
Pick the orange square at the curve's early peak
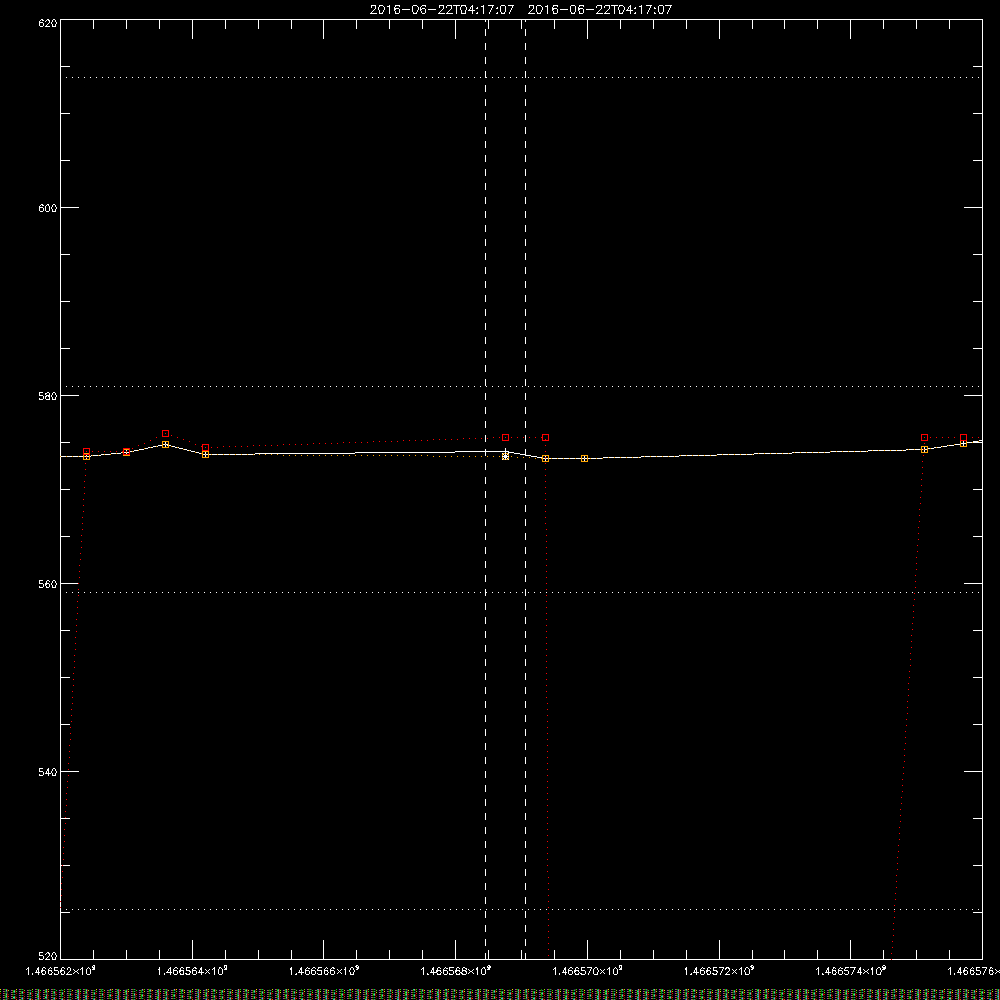(166, 445)
